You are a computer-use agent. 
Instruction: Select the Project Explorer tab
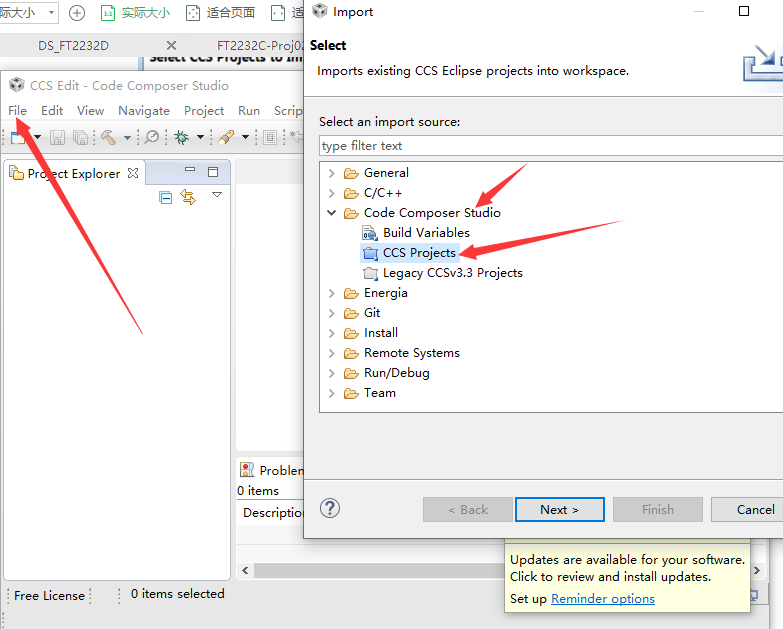point(73,173)
